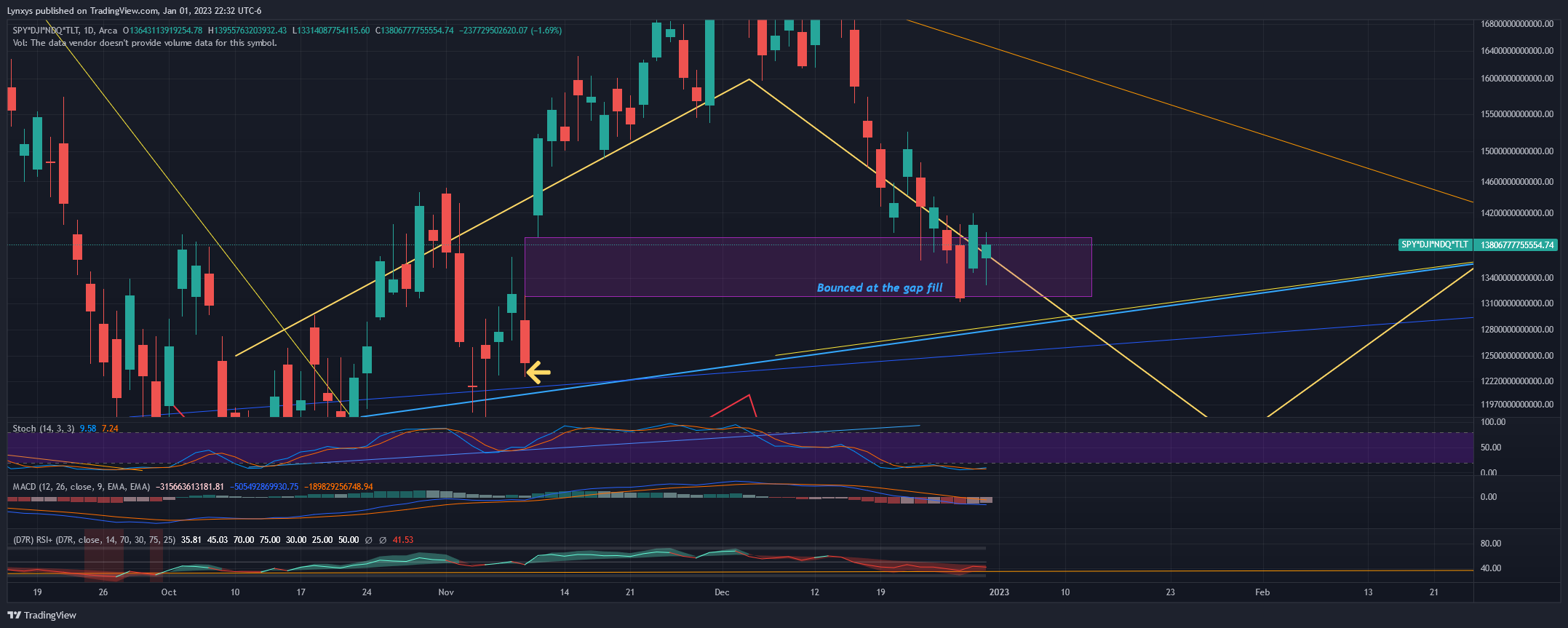1568x628 pixels.
Task: Click the Oct label on the time axis
Action: click(169, 592)
